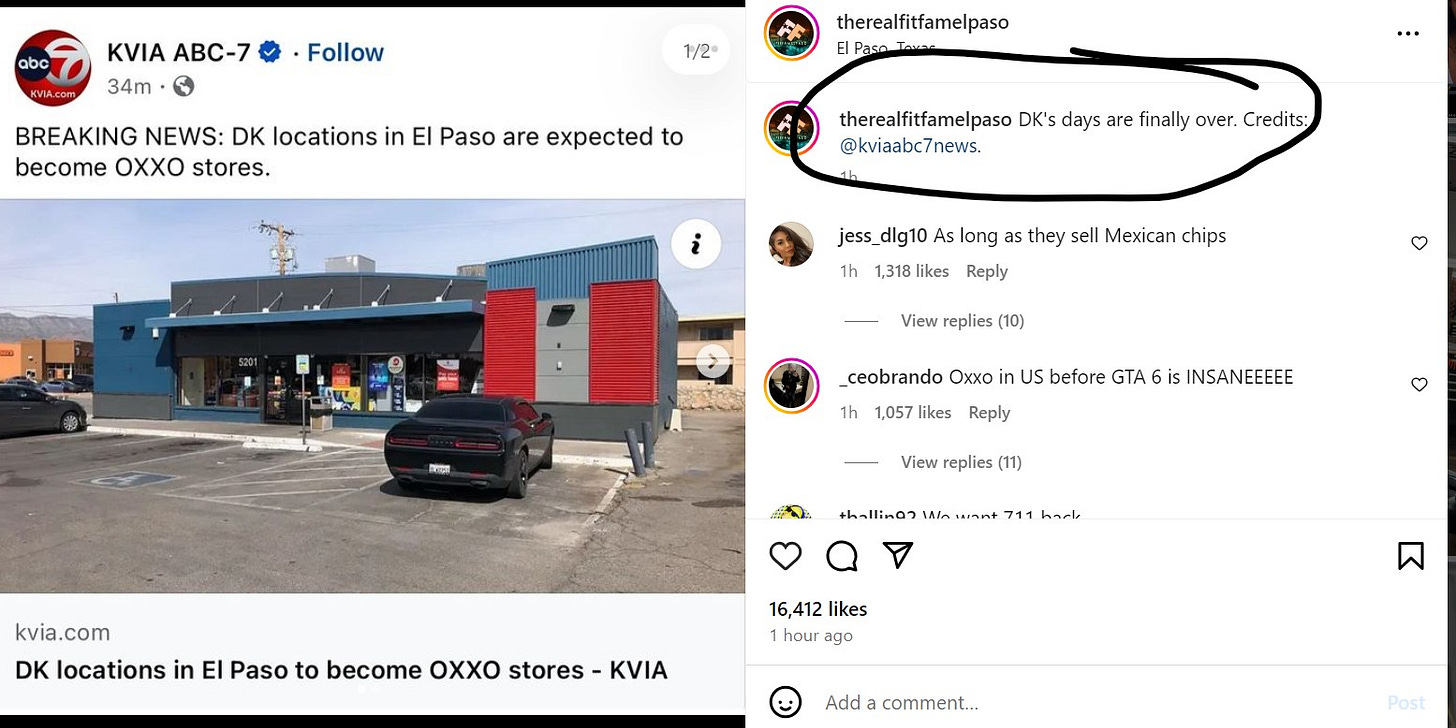The height and width of the screenshot is (728, 1456).
Task: Reply to jess_dlg10's comment
Action: (987, 271)
